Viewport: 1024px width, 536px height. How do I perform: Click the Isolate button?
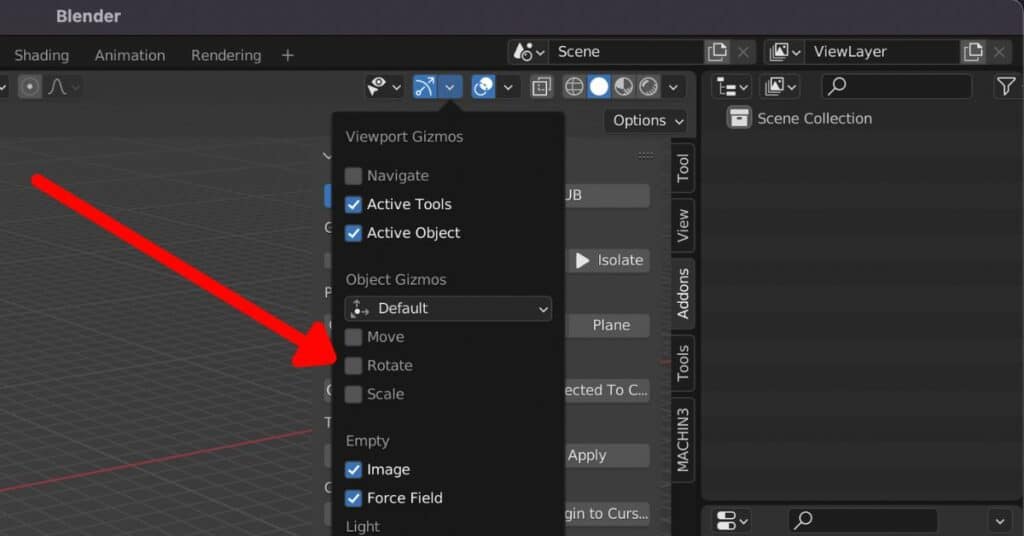click(608, 260)
